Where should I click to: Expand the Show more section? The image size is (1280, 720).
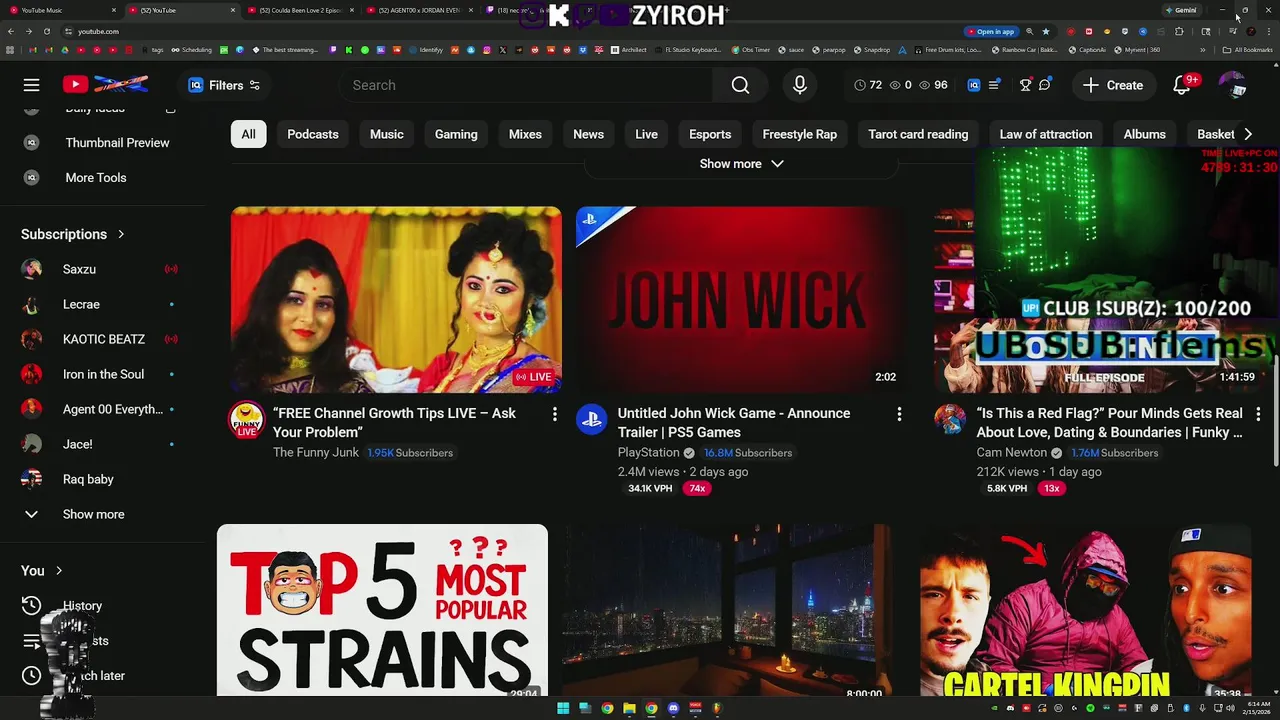(741, 164)
